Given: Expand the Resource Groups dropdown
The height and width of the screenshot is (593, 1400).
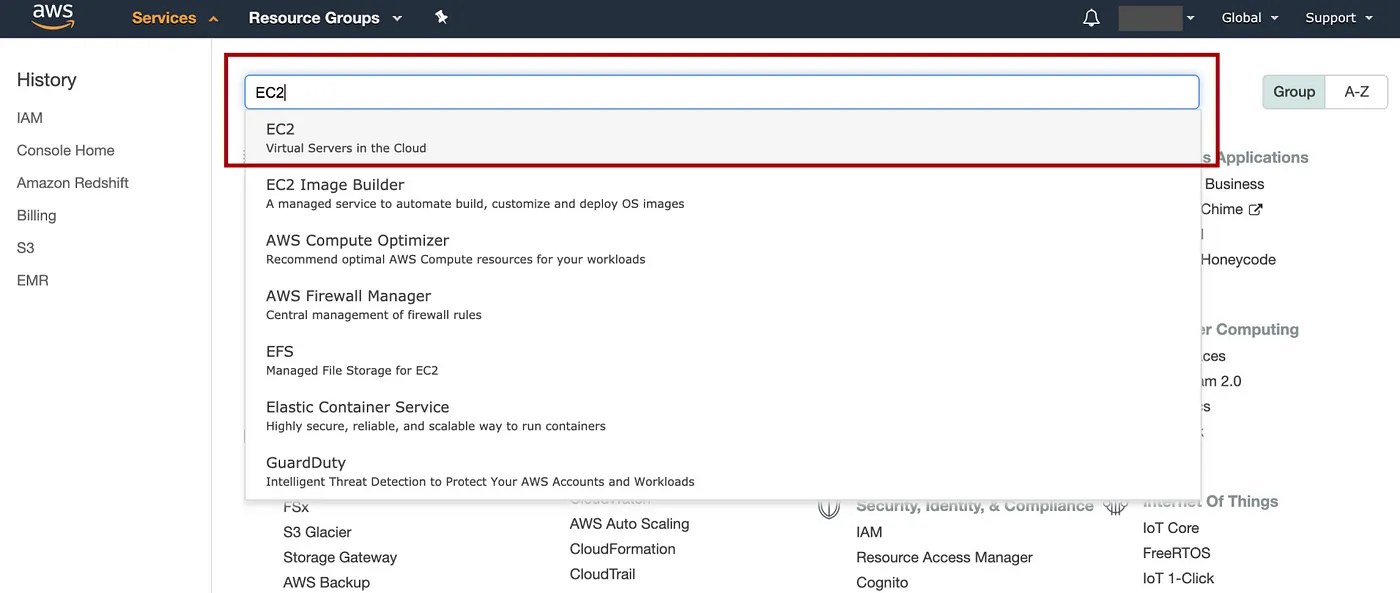Looking at the screenshot, I should point(325,18).
